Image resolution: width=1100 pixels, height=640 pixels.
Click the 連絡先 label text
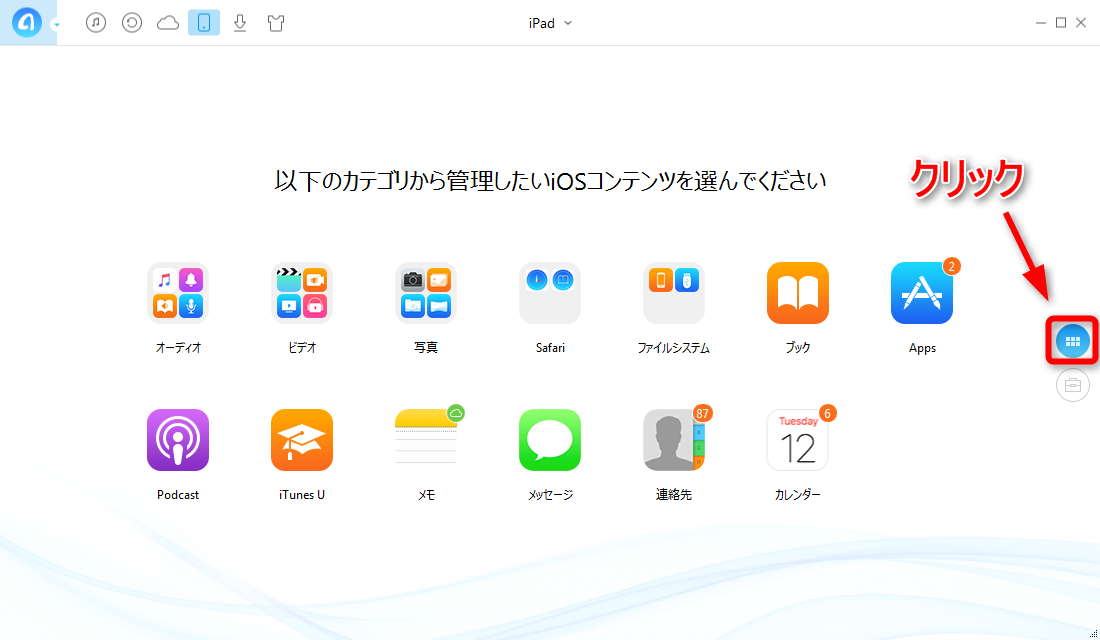[673, 495]
